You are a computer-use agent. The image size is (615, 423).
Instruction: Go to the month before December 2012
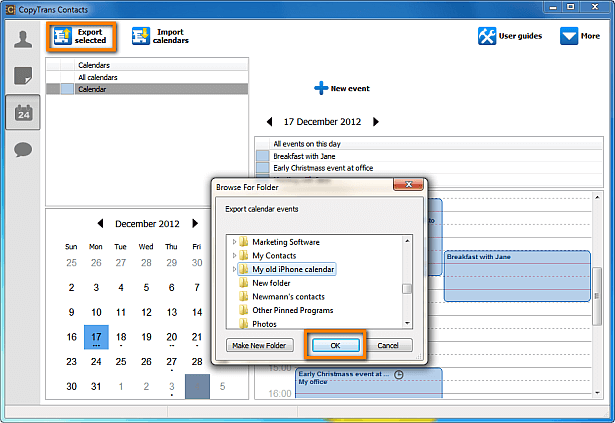(100, 224)
